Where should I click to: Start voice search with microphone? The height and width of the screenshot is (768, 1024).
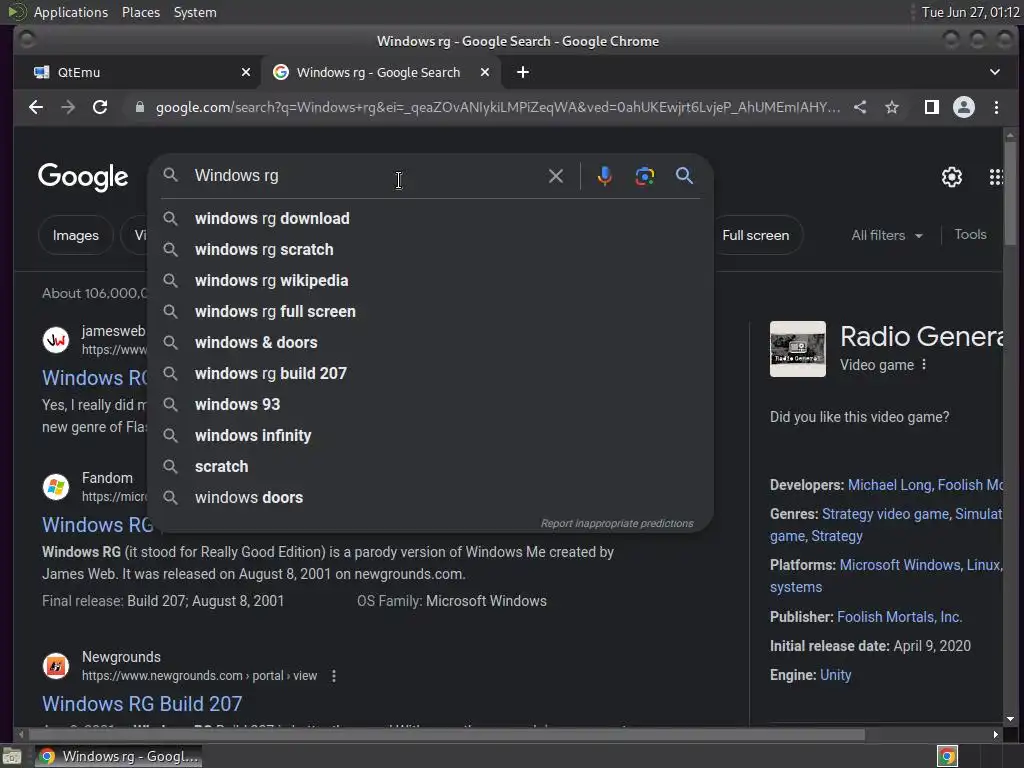coord(605,176)
